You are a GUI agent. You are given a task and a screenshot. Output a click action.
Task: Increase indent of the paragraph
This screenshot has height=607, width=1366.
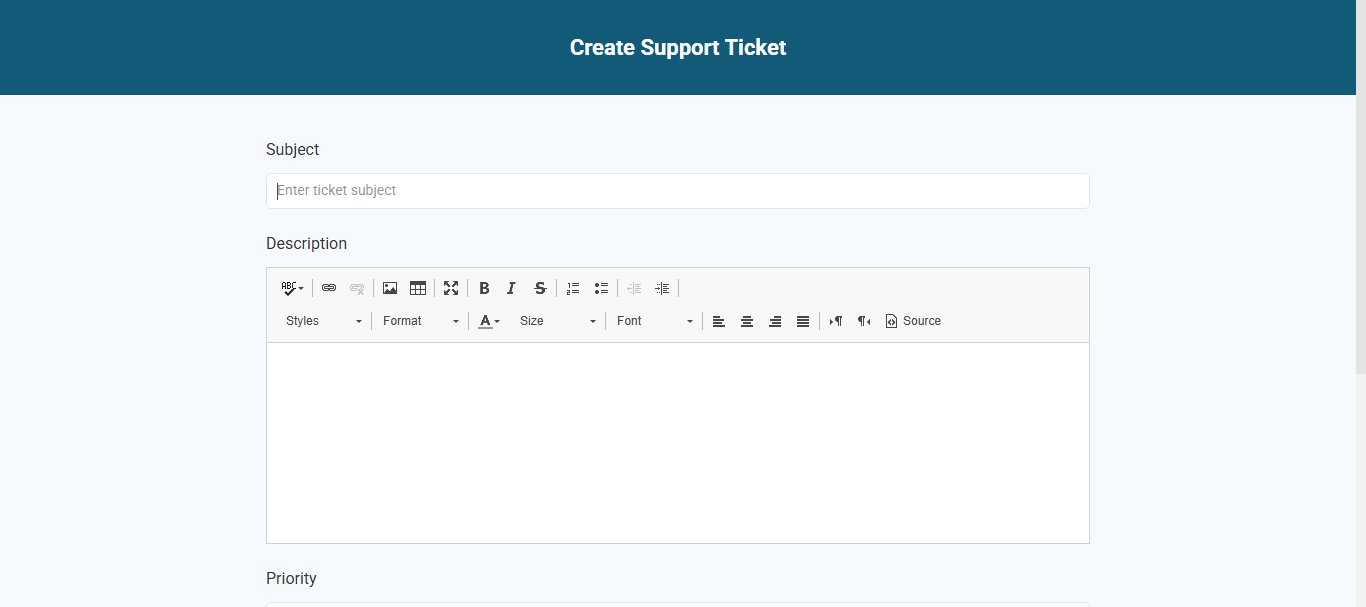(662, 288)
